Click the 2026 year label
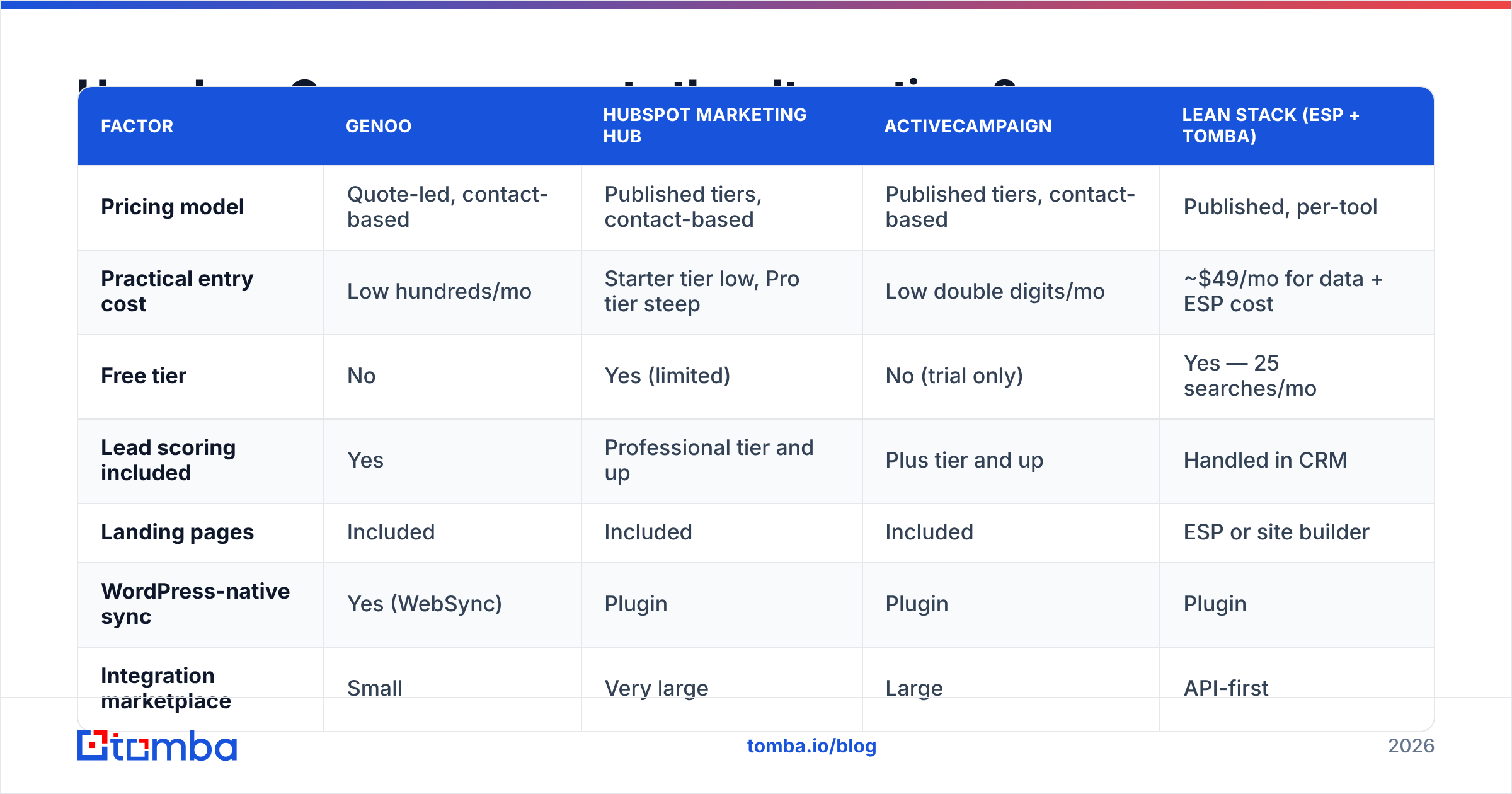 pyautogui.click(x=1411, y=746)
